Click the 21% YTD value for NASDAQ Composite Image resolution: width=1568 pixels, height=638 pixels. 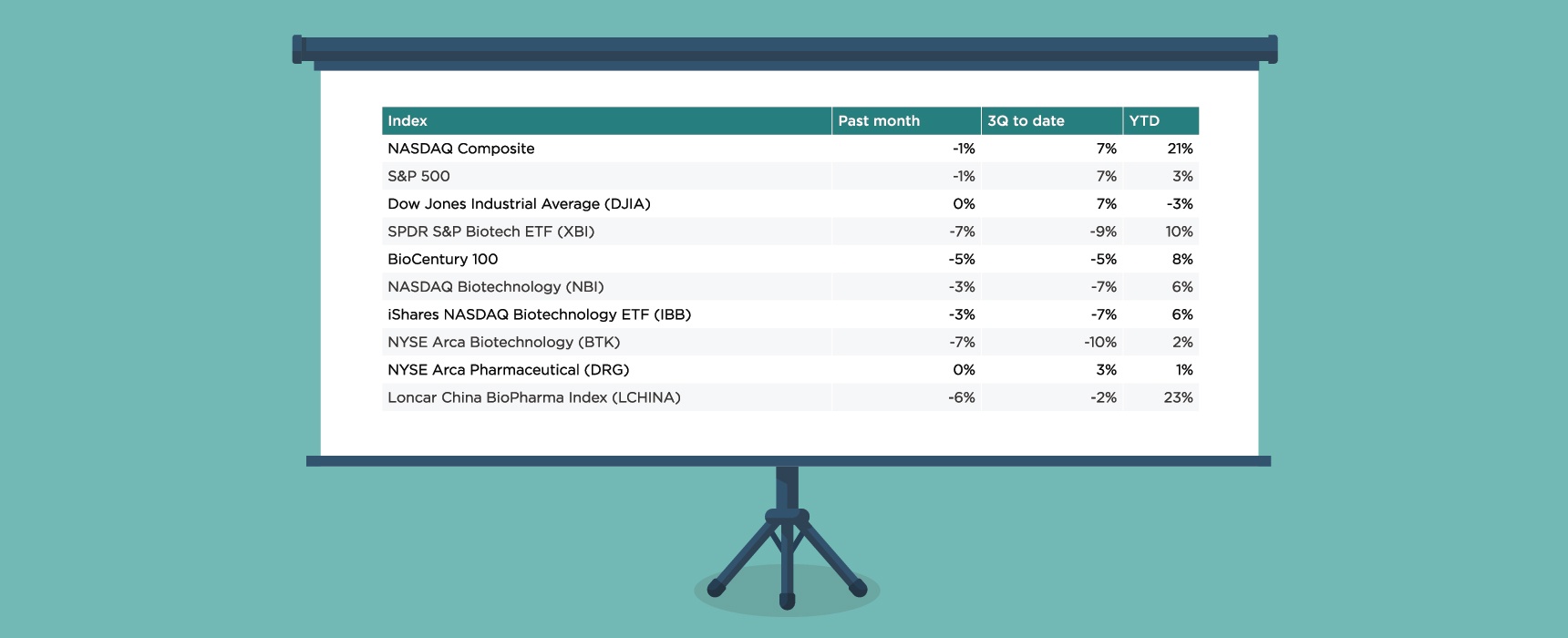(1180, 149)
